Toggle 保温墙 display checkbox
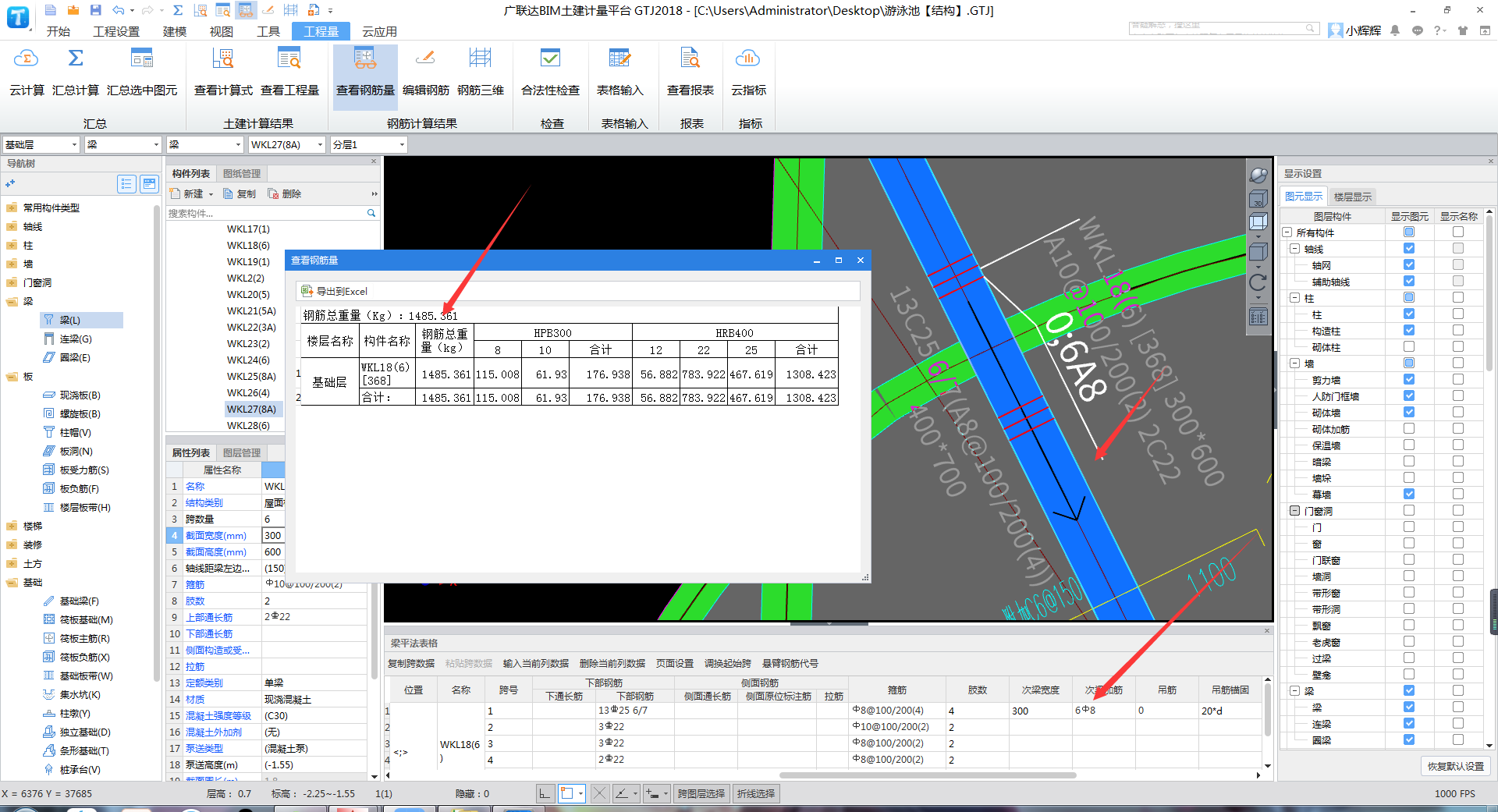Screen dimensions: 1498x812 [1409, 445]
